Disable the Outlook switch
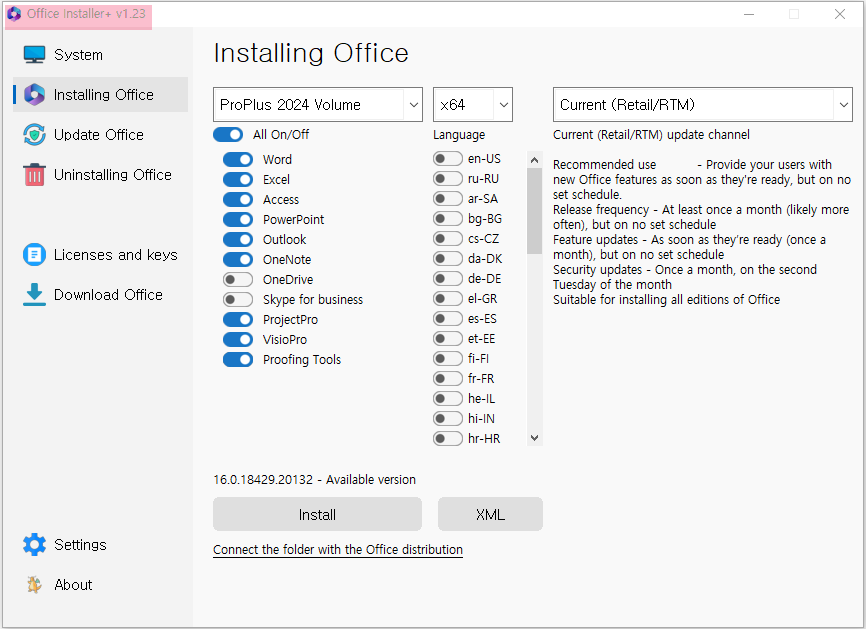The image size is (866, 629). (238, 240)
